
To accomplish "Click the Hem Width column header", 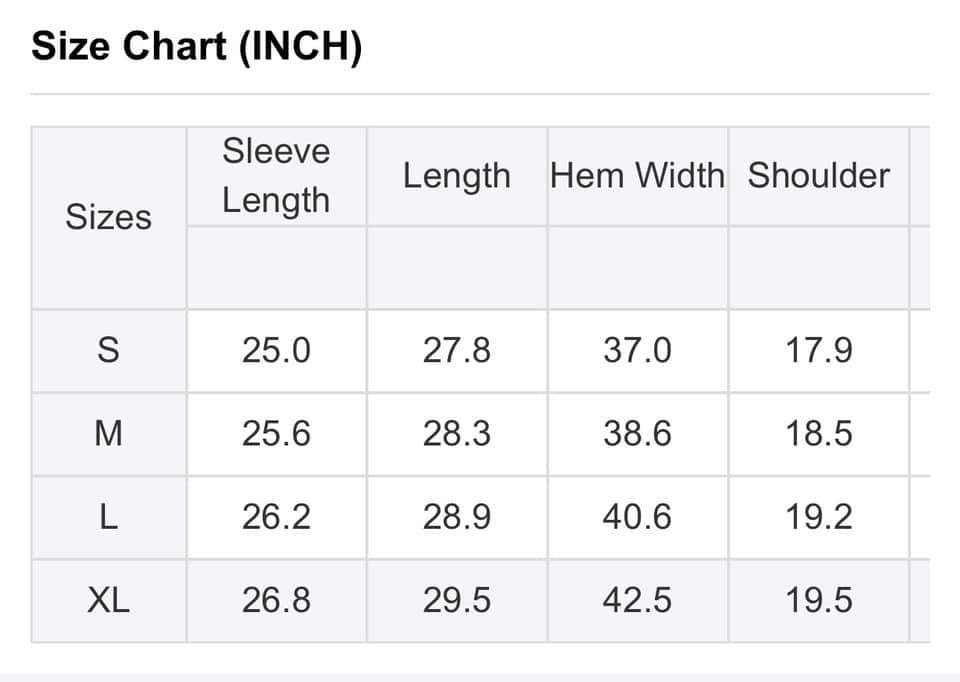I will coord(637,176).
